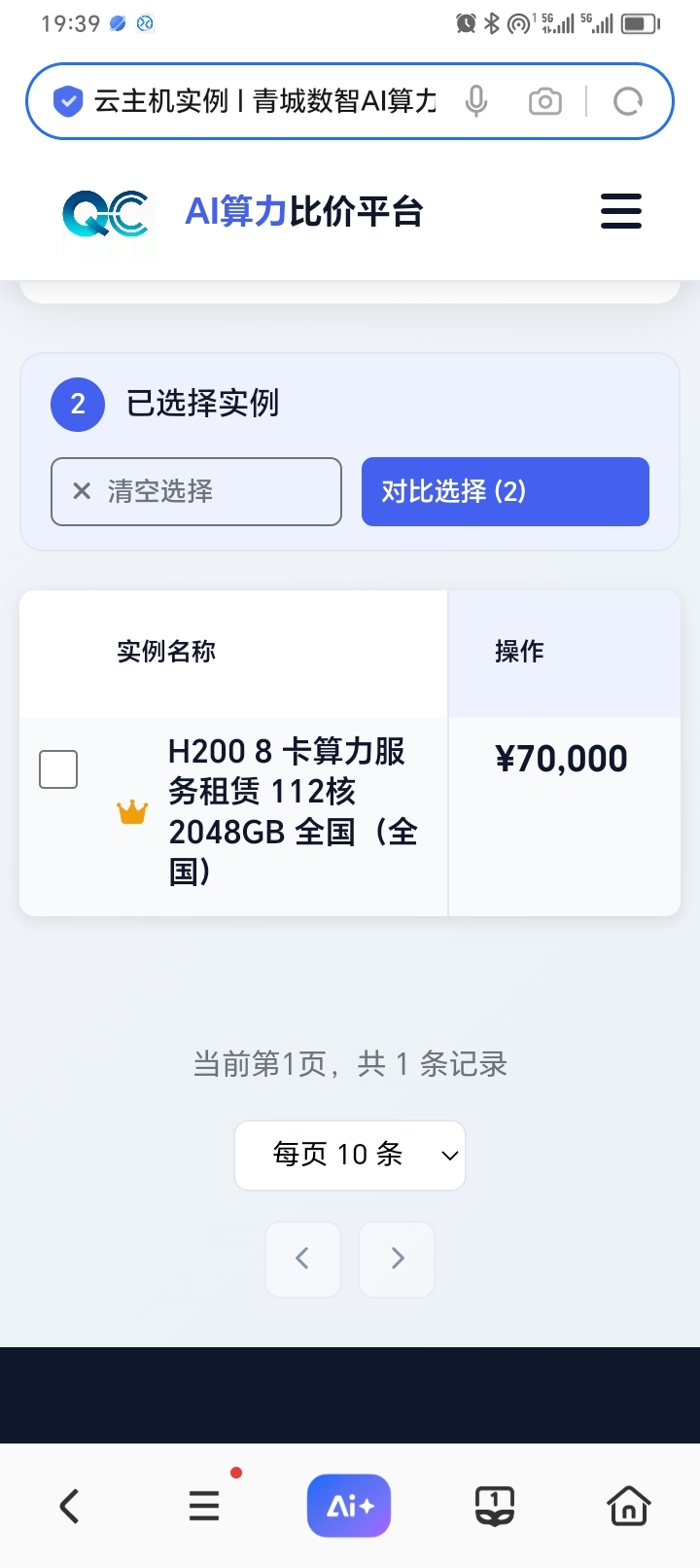Navigate back with bottom back arrow
Image resolution: width=700 pixels, height=1568 pixels.
point(69,1507)
